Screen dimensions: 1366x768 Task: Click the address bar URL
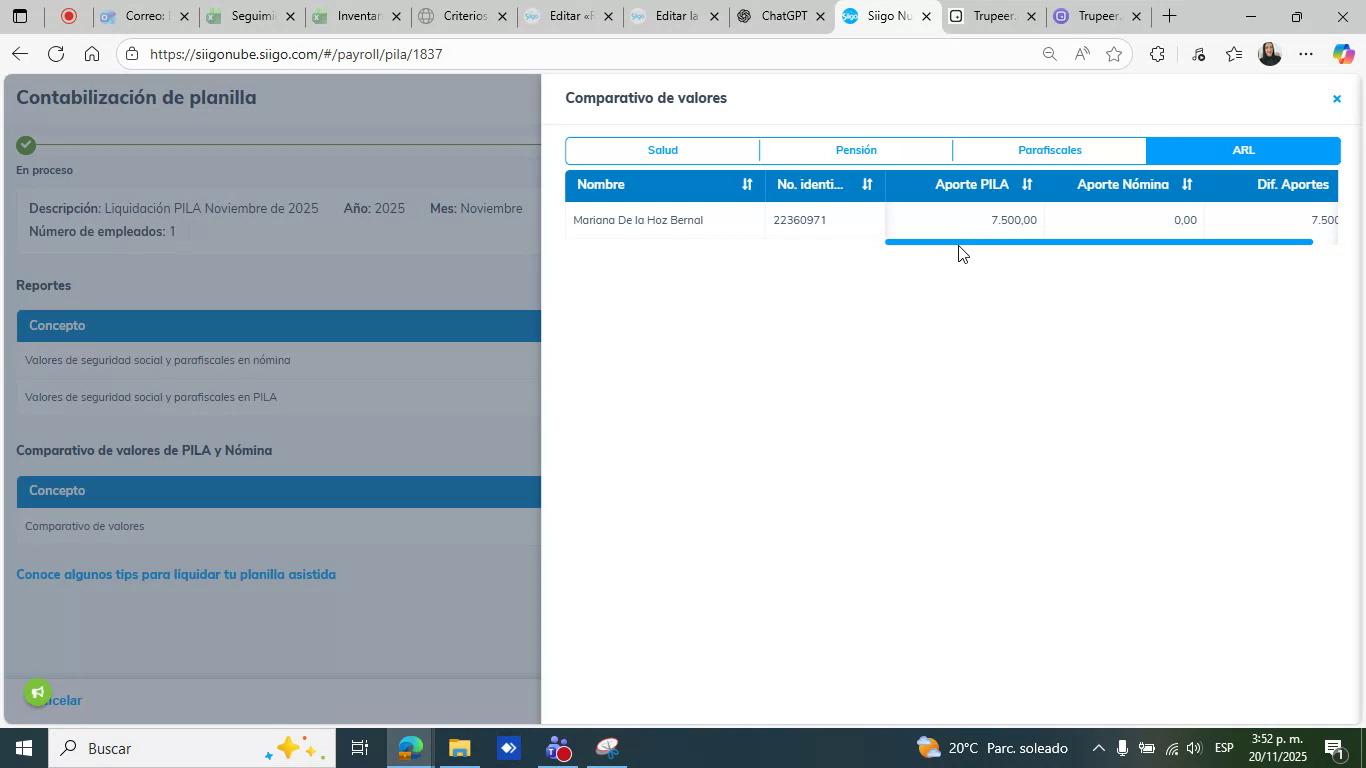coord(296,54)
